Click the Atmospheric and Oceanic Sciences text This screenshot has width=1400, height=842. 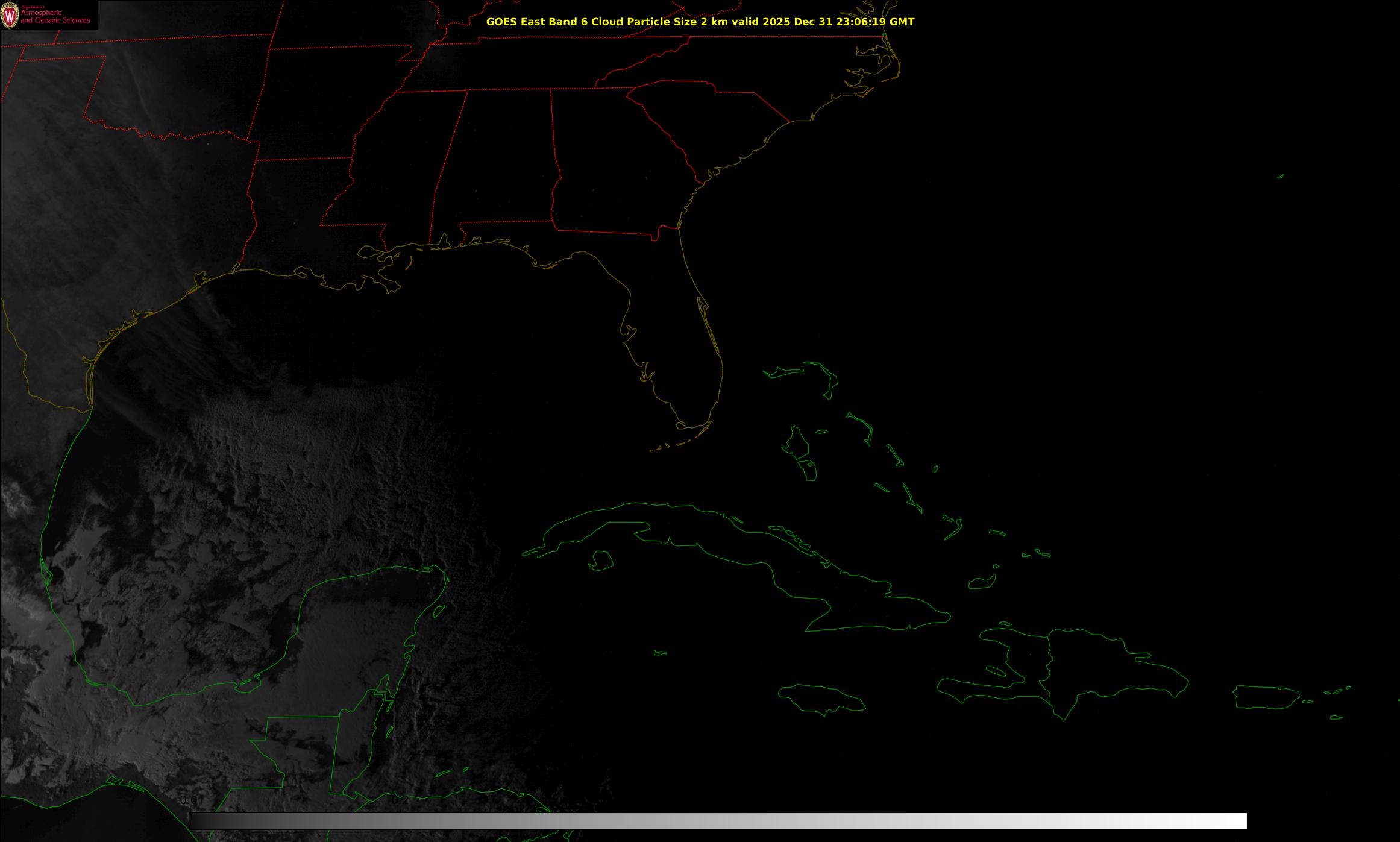pyautogui.click(x=55, y=17)
